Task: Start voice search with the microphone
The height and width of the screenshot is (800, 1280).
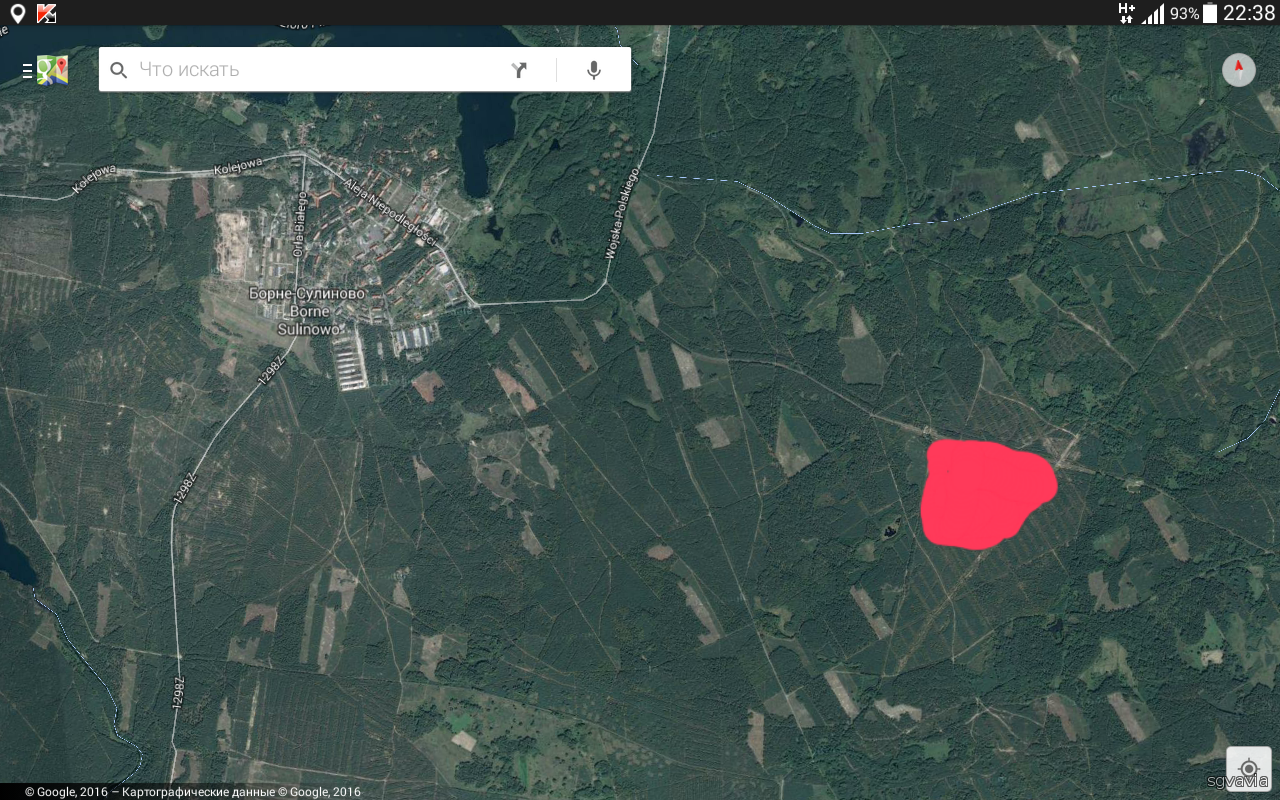Action: (594, 70)
